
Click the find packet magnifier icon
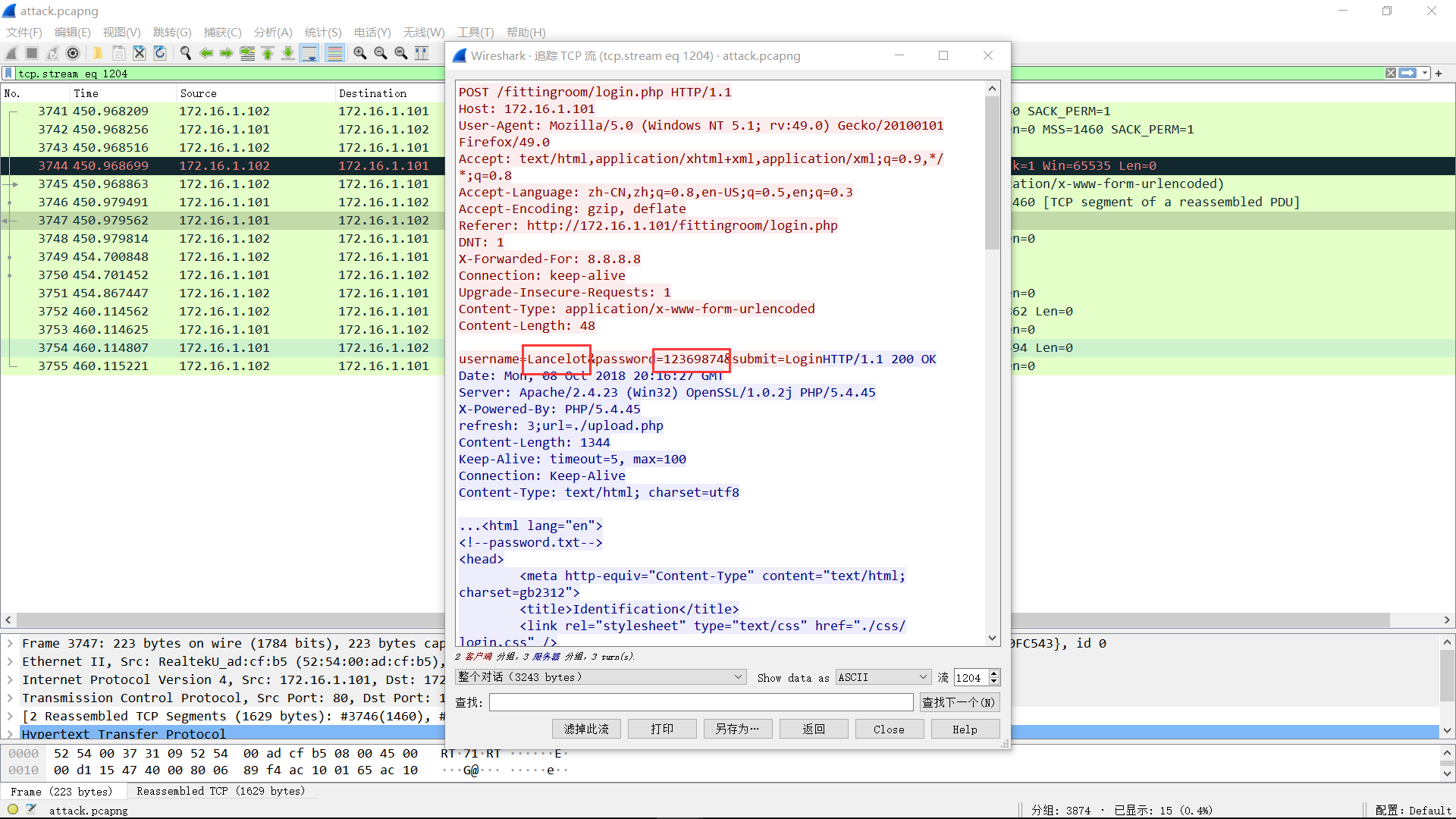tap(185, 53)
